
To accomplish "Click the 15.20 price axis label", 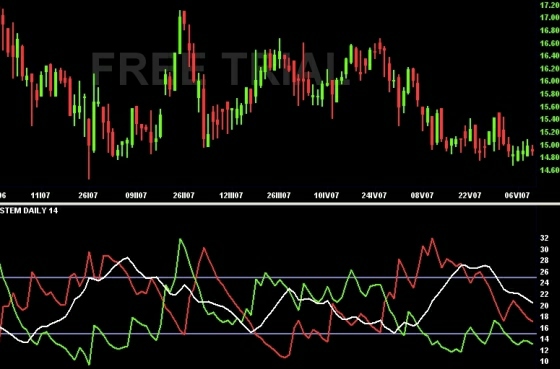I will pos(550,132).
